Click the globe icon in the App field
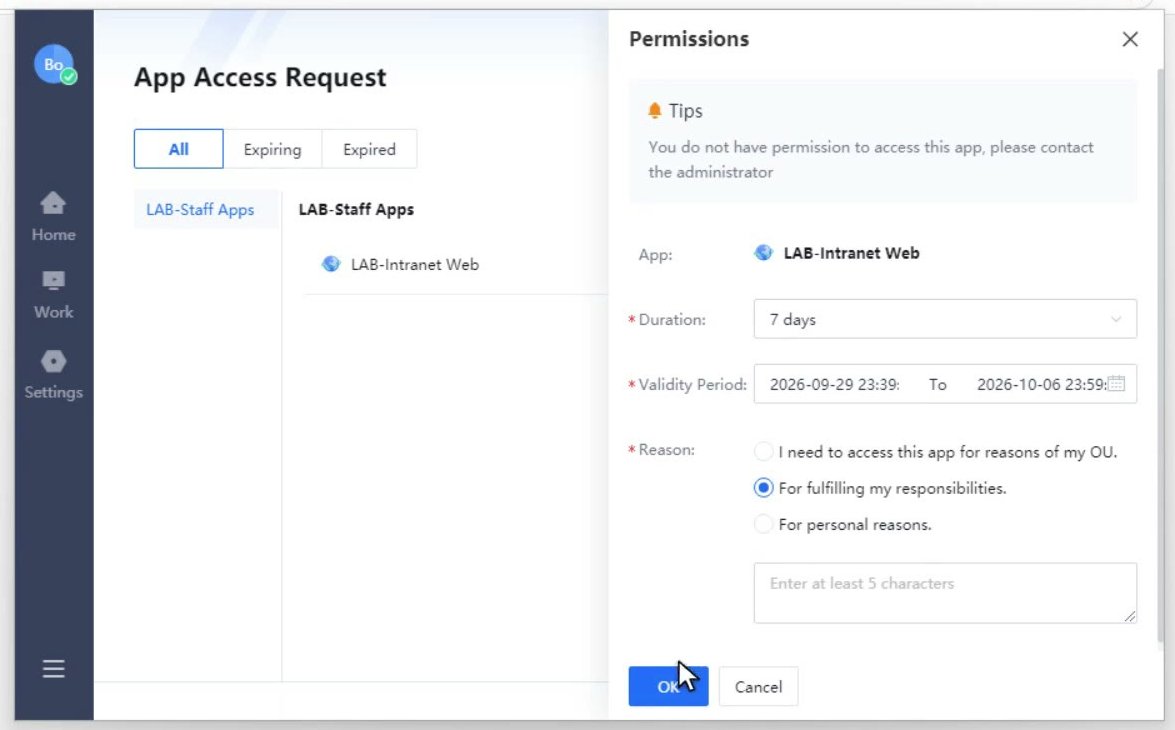The width and height of the screenshot is (1175, 730). click(x=763, y=253)
